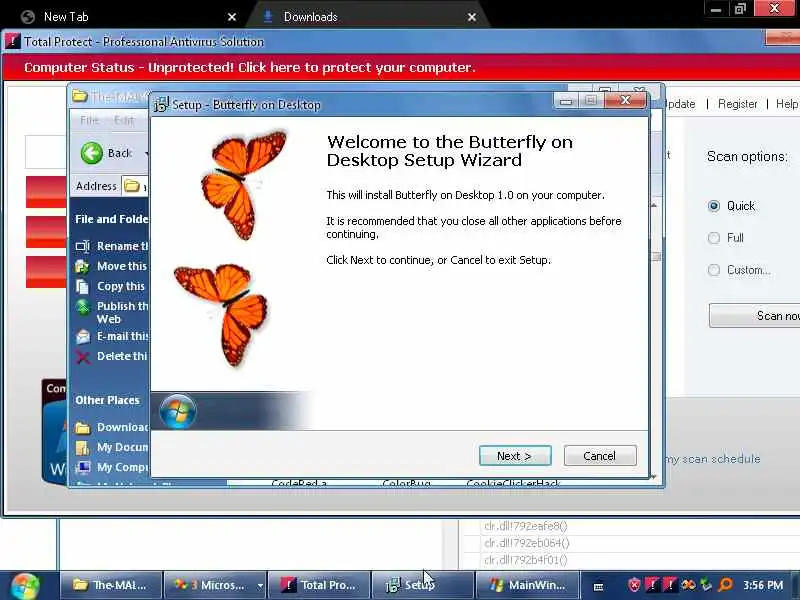Image resolution: width=800 pixels, height=600 pixels.
Task: Switch to The-MAL... taskbar folder window
Action: click(111, 585)
